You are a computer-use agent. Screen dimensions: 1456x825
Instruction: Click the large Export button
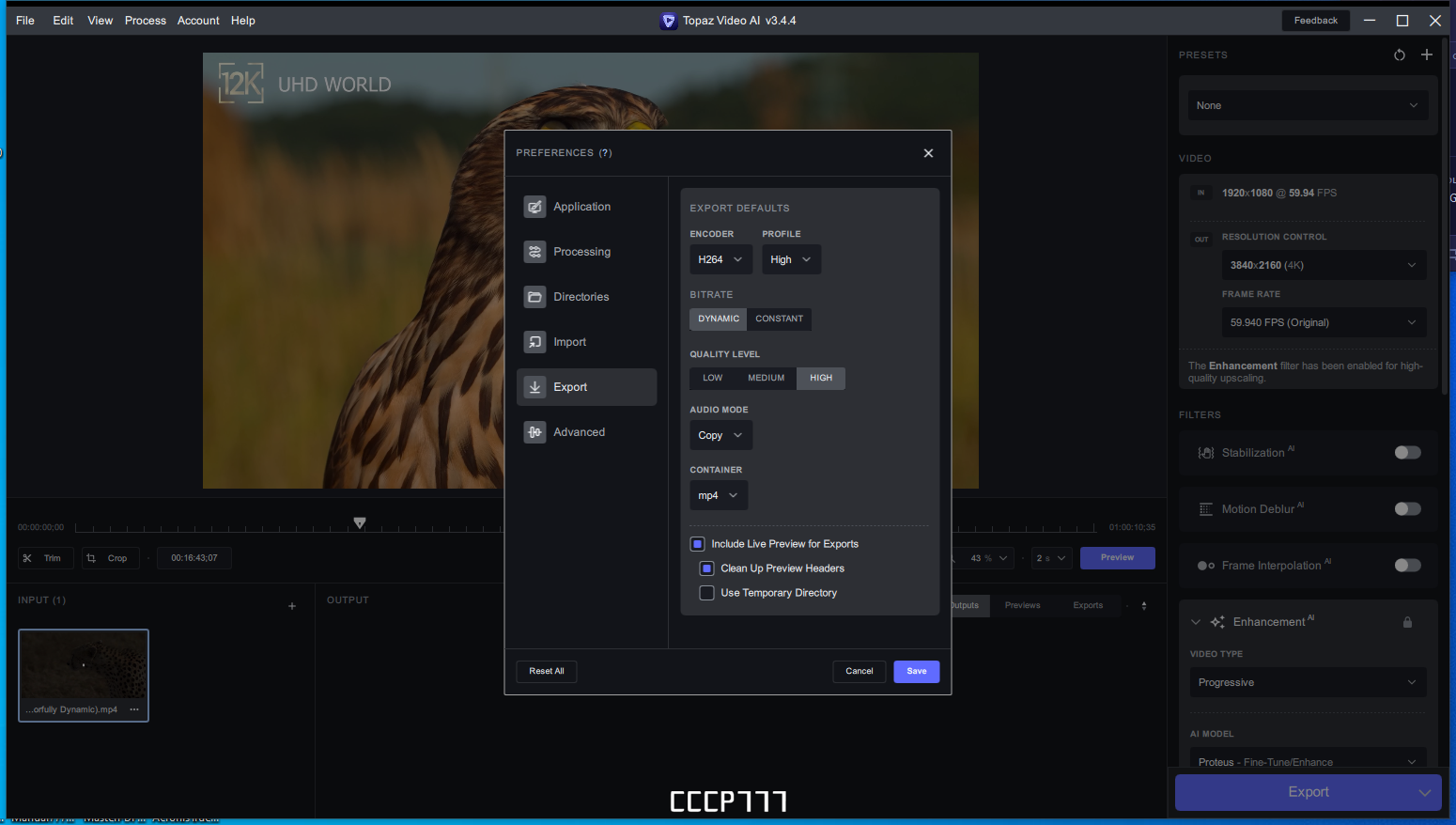click(1308, 792)
